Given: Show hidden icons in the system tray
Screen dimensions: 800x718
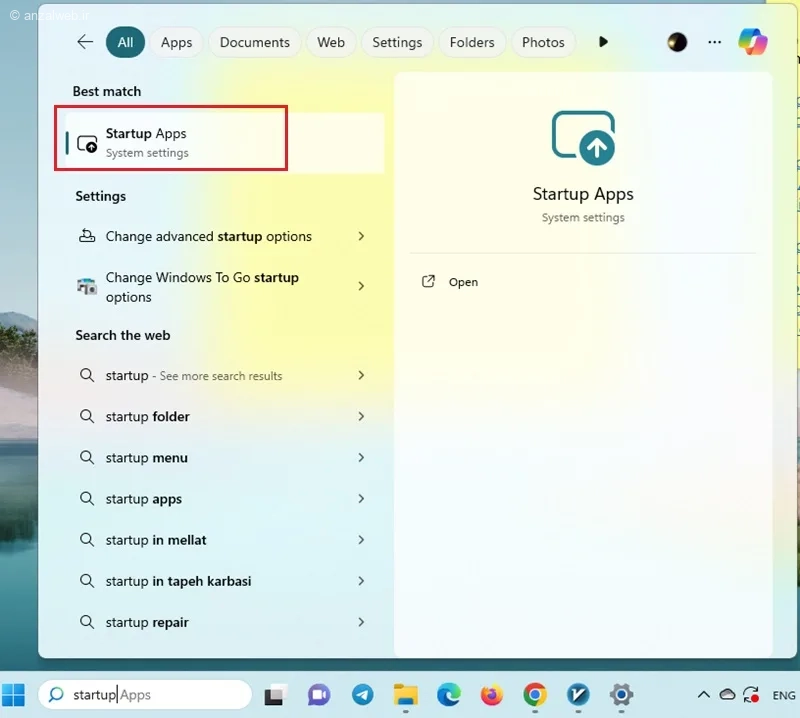Looking at the screenshot, I should 704,694.
